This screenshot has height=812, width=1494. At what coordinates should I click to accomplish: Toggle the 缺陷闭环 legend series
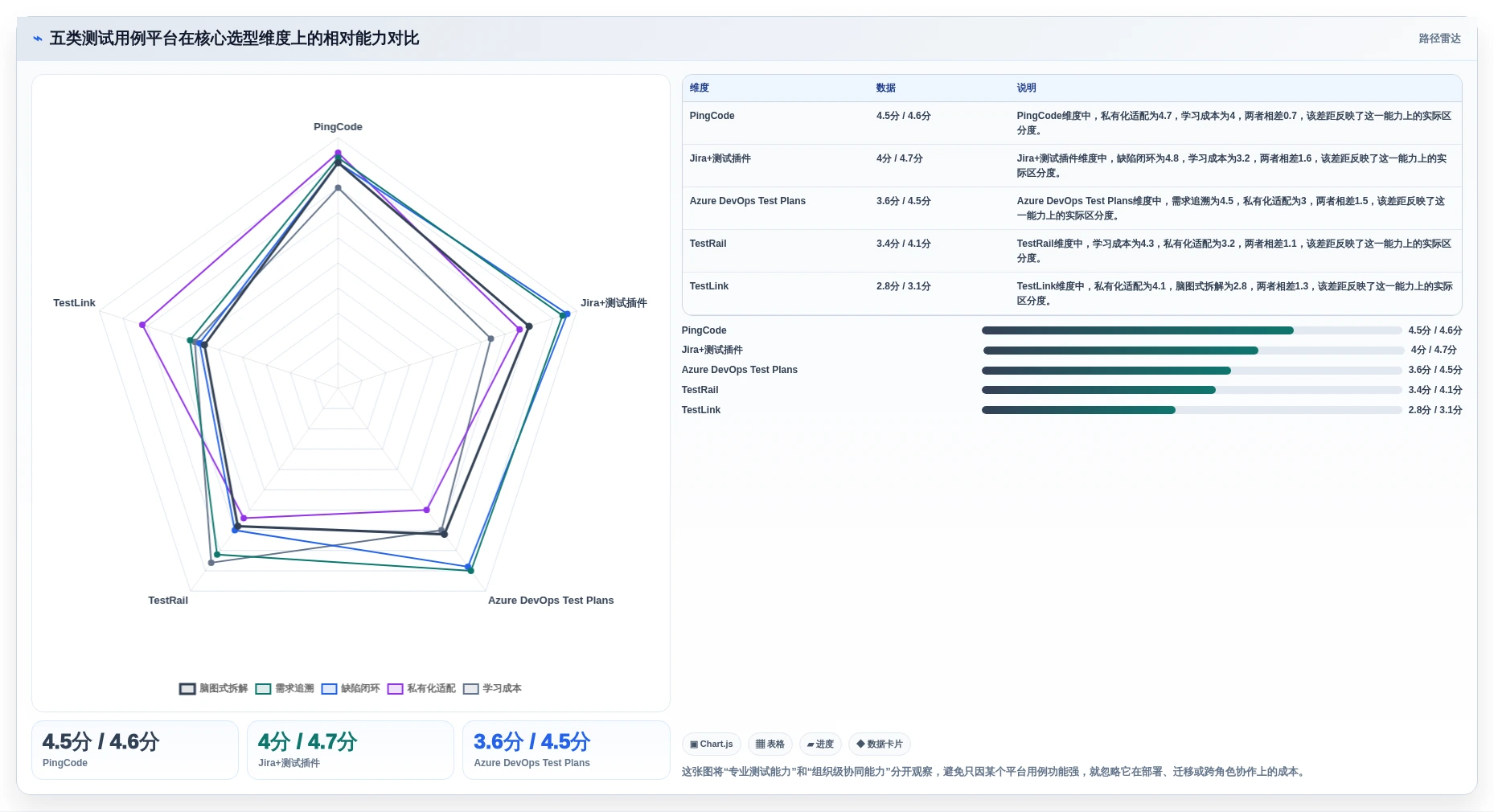(x=351, y=688)
